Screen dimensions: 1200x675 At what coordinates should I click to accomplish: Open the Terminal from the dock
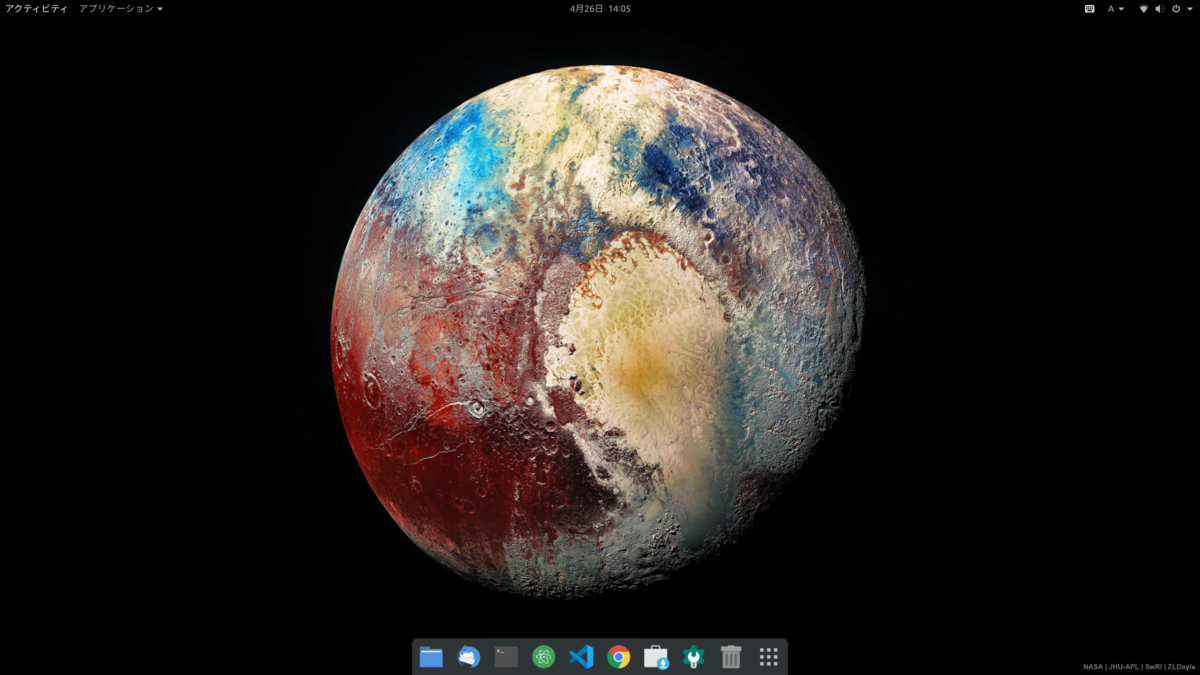click(x=506, y=657)
